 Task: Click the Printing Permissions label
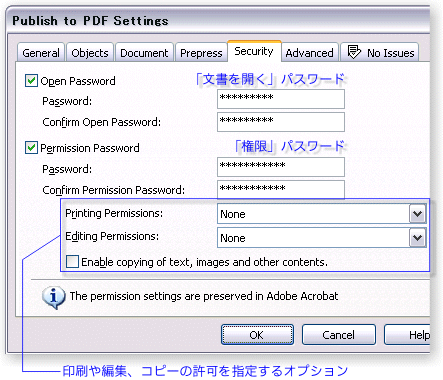(x=114, y=213)
